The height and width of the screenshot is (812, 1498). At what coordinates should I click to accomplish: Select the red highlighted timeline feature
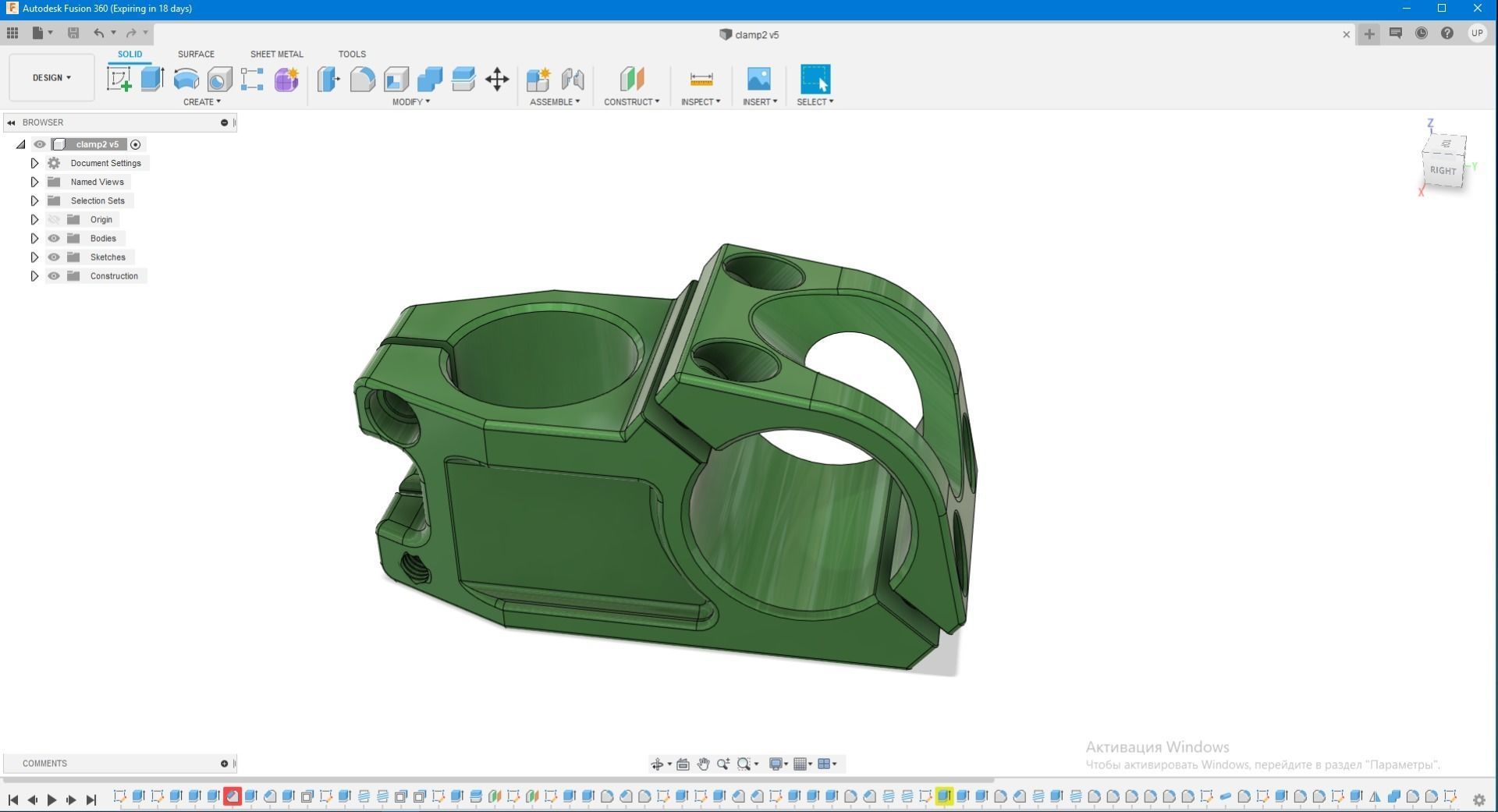pyautogui.click(x=233, y=796)
